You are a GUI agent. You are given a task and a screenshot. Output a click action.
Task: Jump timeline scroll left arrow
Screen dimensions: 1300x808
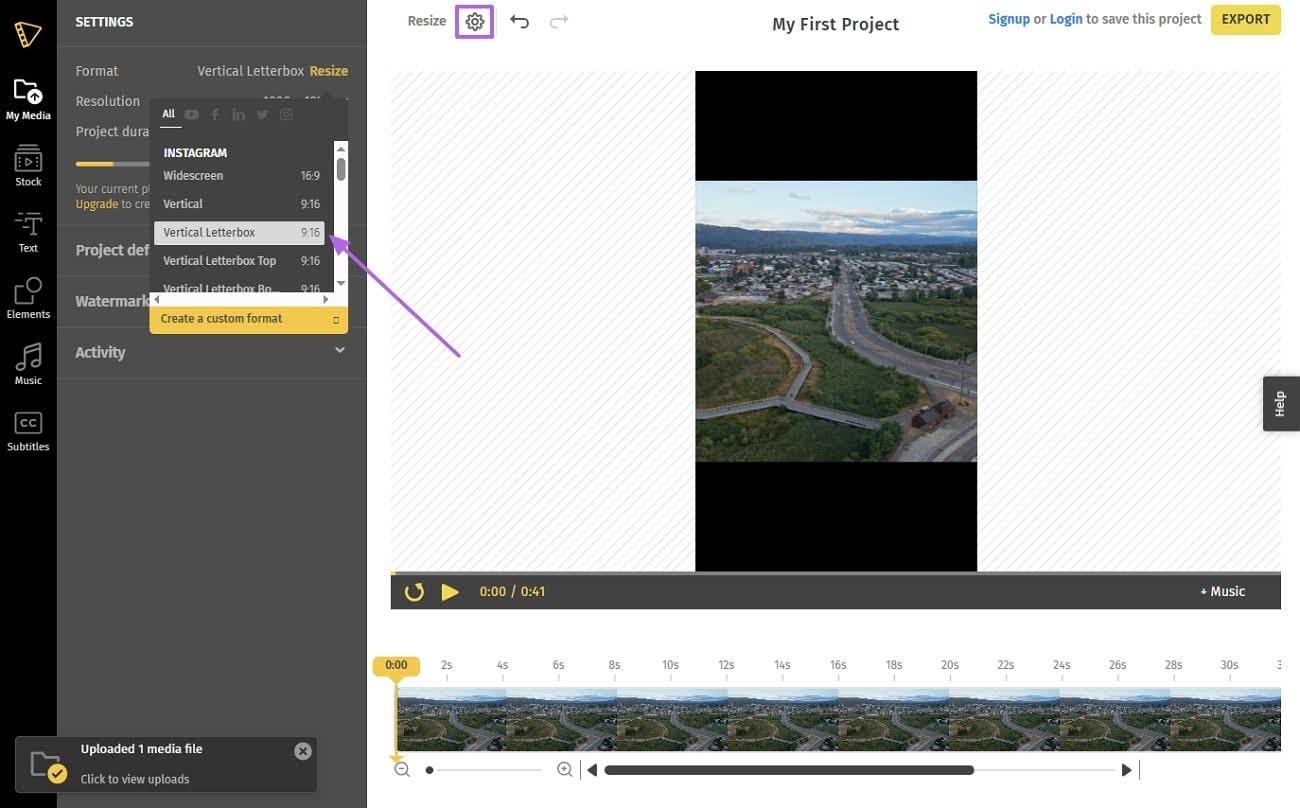pos(592,770)
